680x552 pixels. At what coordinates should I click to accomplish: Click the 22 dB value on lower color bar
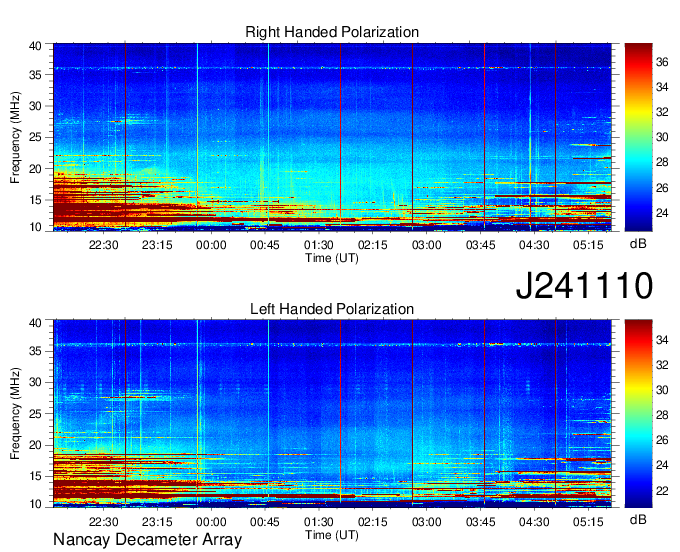pos(662,490)
